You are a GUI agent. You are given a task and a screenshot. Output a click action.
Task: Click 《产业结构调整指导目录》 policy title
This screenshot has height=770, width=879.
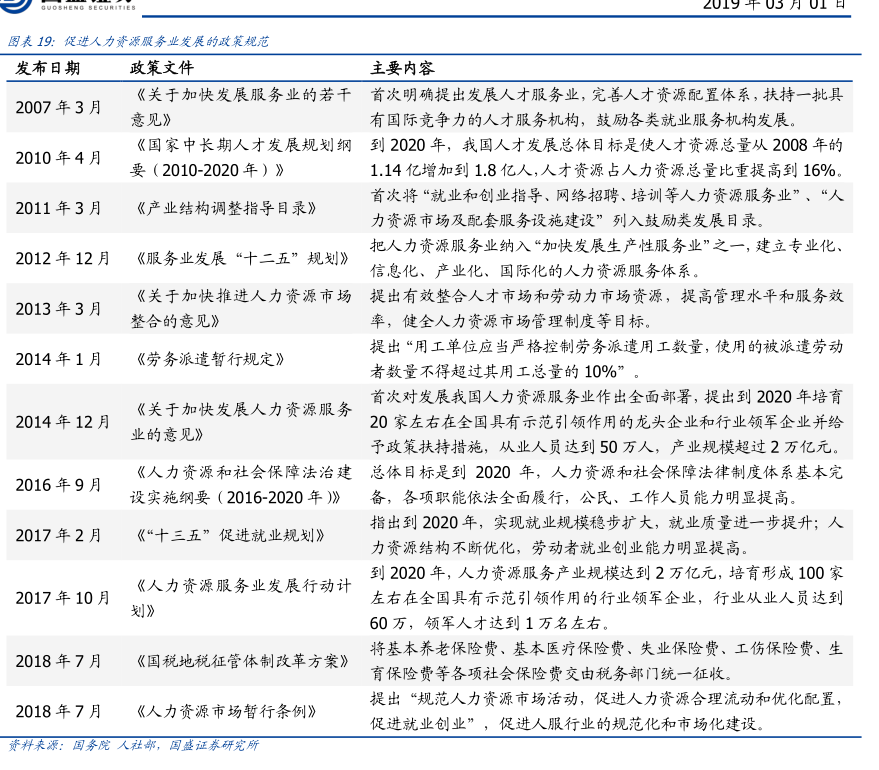pyautogui.click(x=225, y=208)
